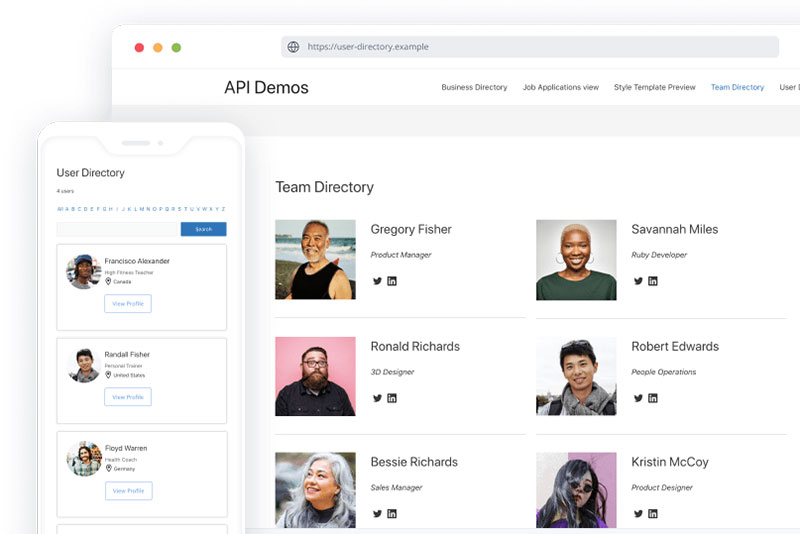Click the browser address bar URL
This screenshot has height=534, width=800.
tap(368, 47)
